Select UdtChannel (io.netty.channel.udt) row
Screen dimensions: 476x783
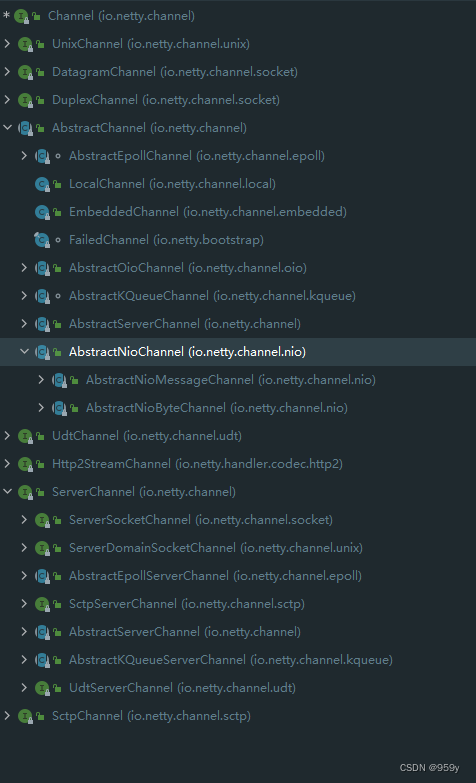point(238,436)
